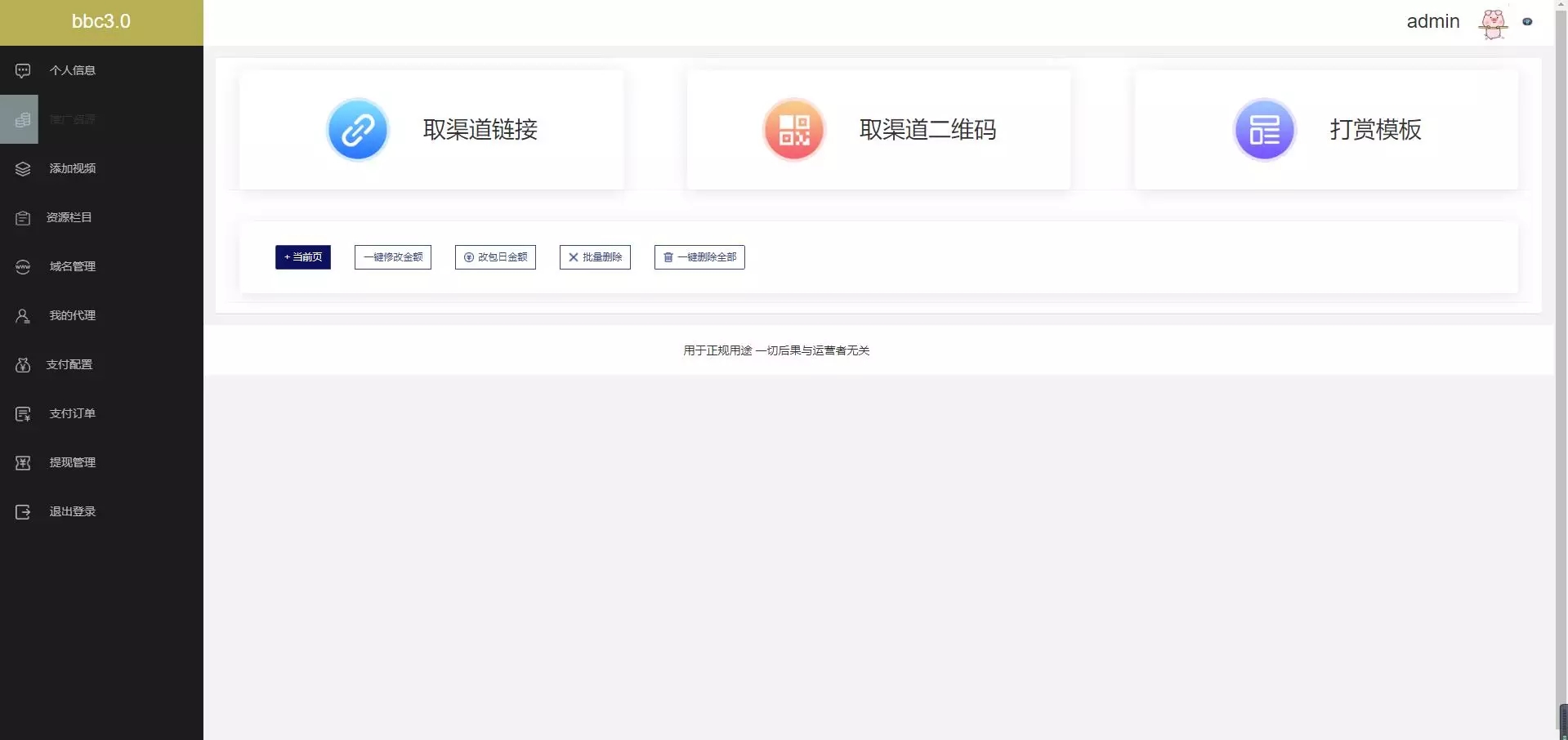This screenshot has height=740, width=1568.
Task: Click the orange QR code 取渠道二维码 icon
Action: 793,130
